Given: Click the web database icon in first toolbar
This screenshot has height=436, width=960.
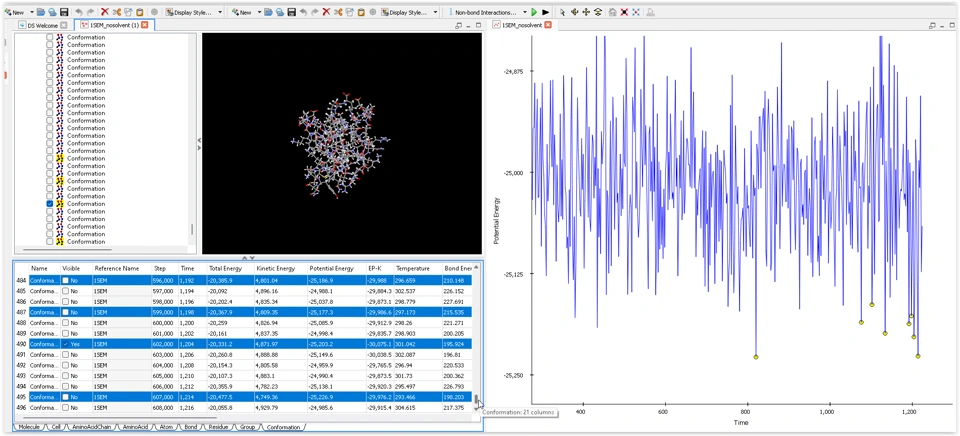Looking at the screenshot, I should 52,12.
